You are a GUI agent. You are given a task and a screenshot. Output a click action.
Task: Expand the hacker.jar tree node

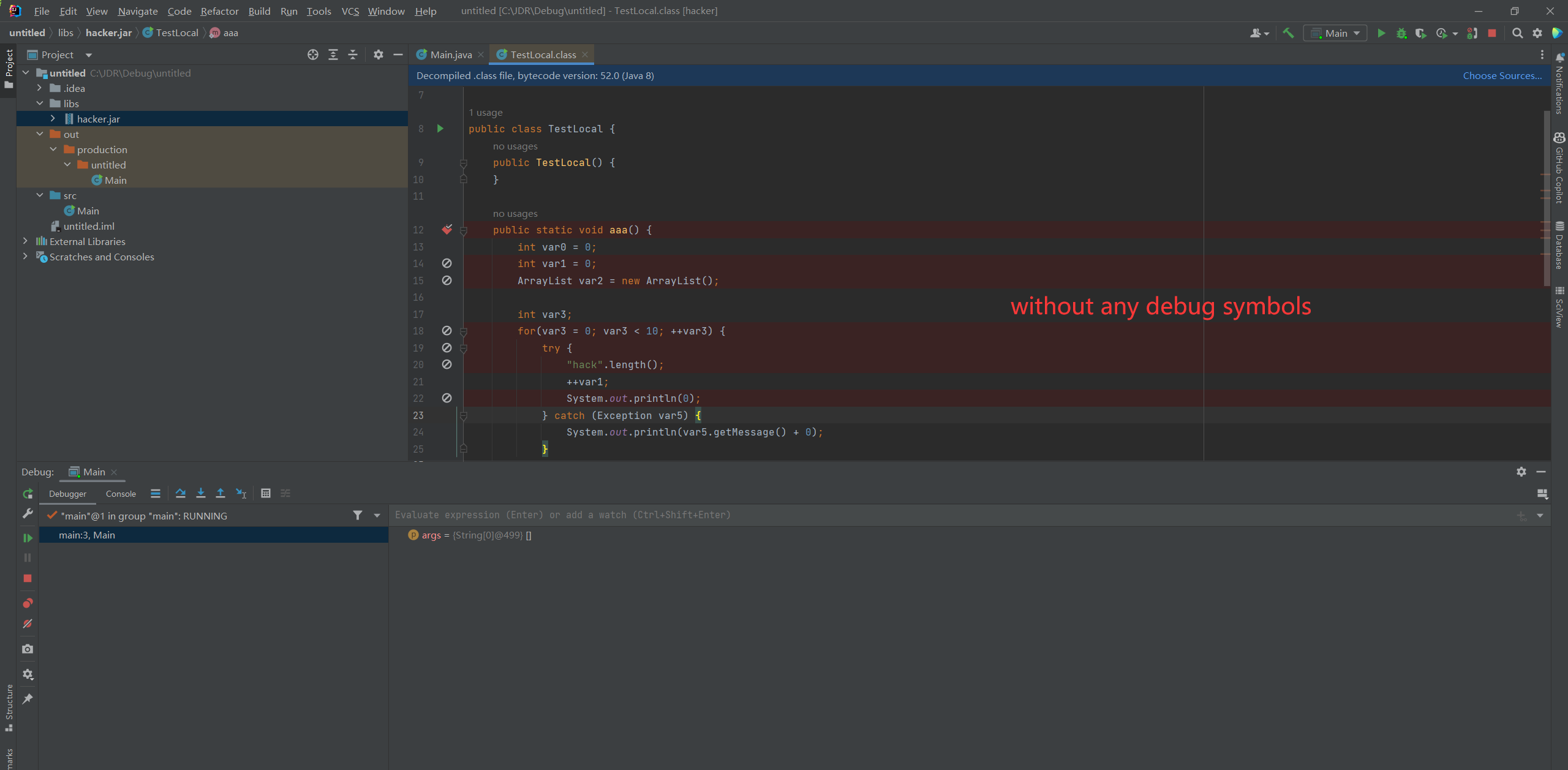coord(53,119)
